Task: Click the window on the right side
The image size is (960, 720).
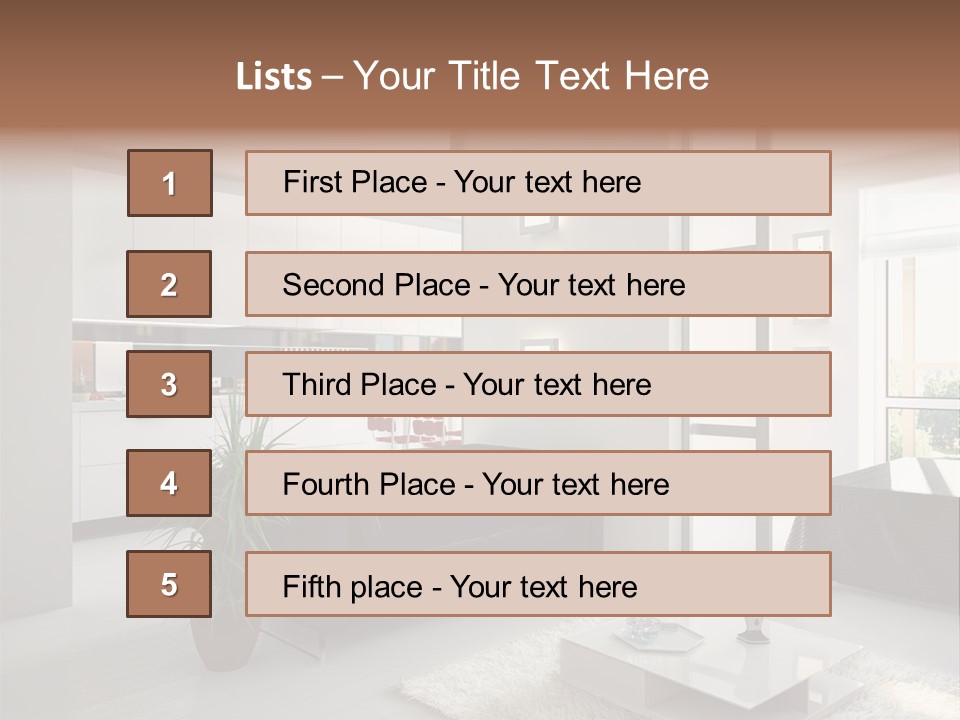Action: pos(920,350)
